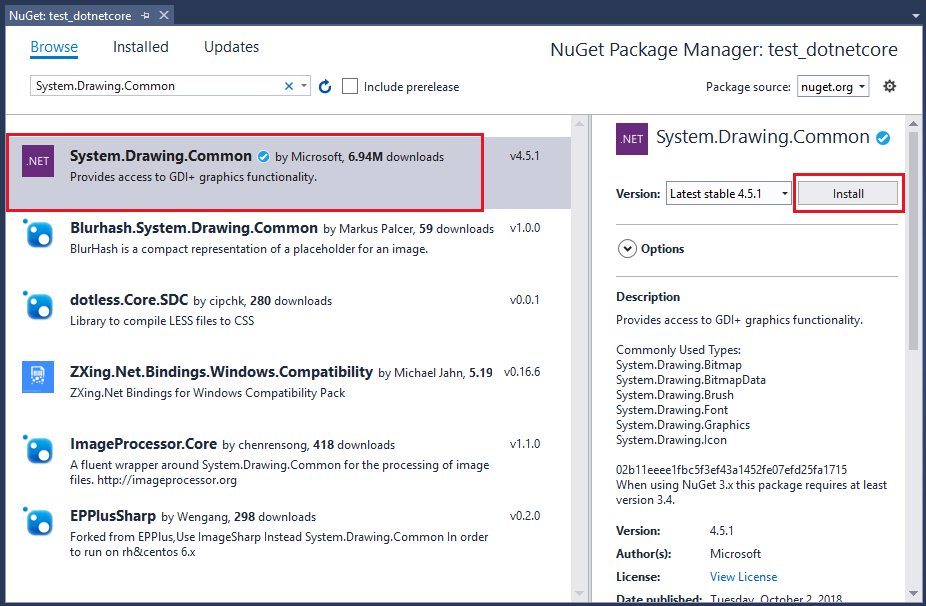926x606 pixels.
Task: Clear search text with the X icon
Action: point(290,86)
